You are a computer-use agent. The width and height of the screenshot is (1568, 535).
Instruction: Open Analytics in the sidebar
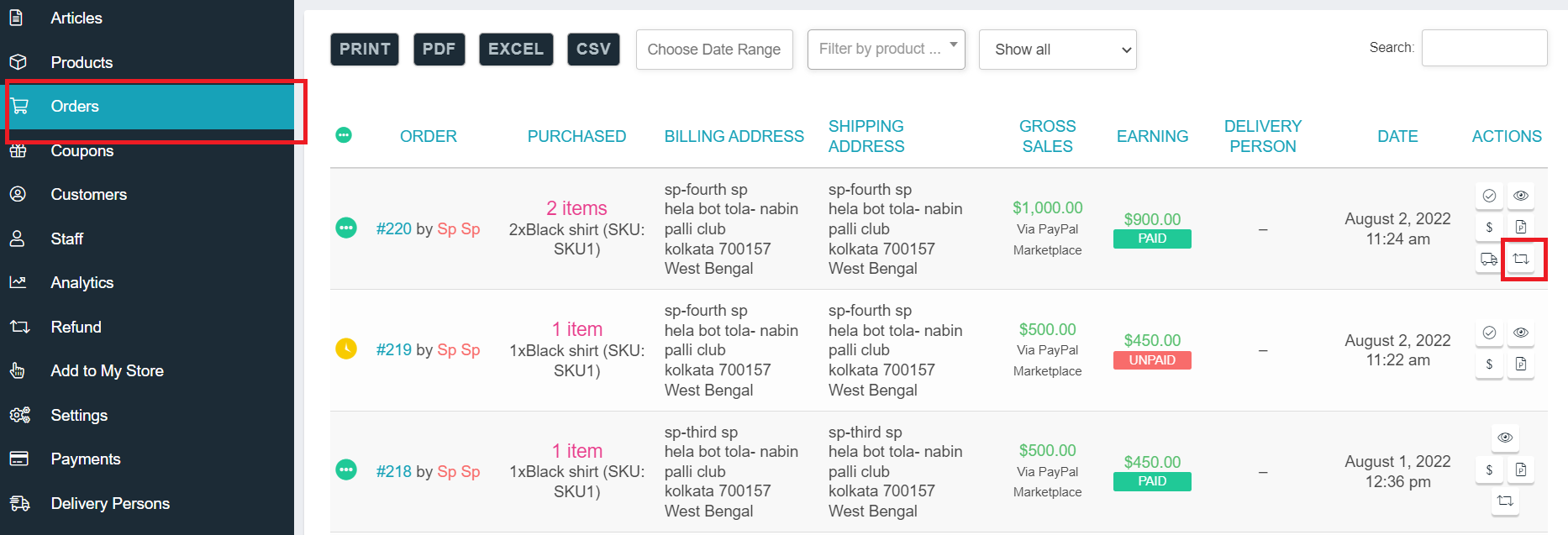82,283
